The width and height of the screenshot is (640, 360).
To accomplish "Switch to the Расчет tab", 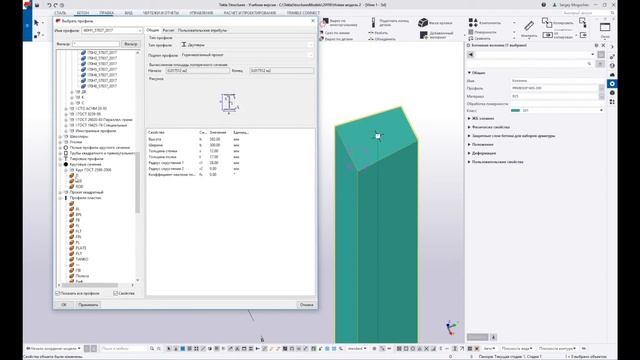I will pyautogui.click(x=168, y=30).
